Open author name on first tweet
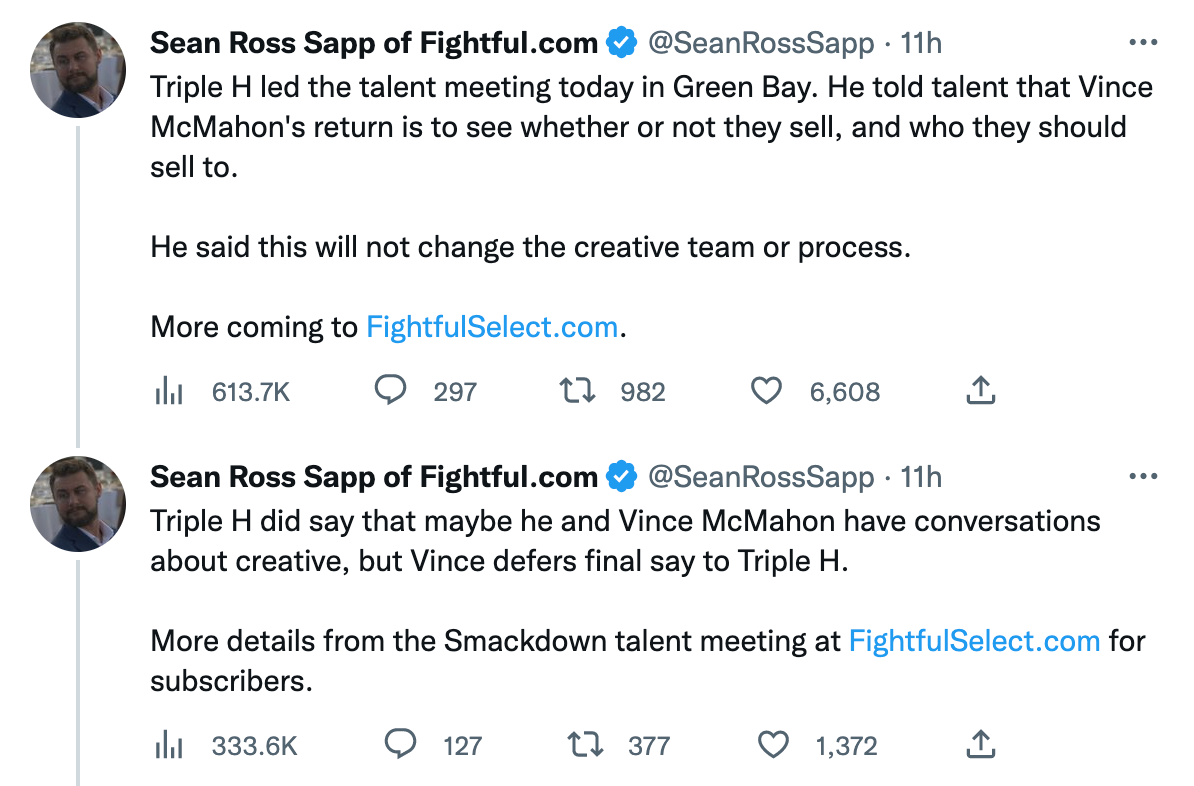Image resolution: width=1194 pixels, height=786 pixels. click(x=373, y=44)
